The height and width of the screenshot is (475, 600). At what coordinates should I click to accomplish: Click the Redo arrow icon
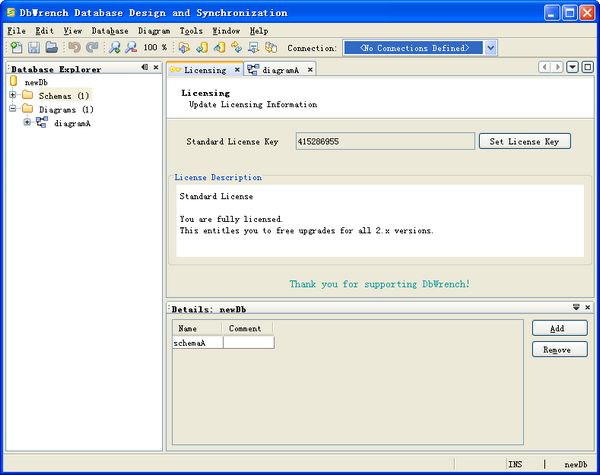[92, 47]
